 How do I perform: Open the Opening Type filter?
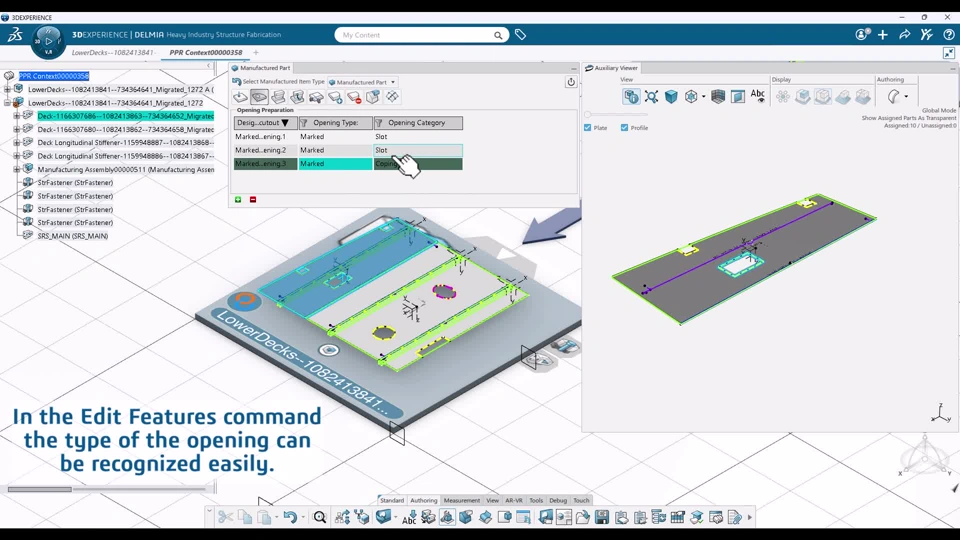(x=304, y=123)
